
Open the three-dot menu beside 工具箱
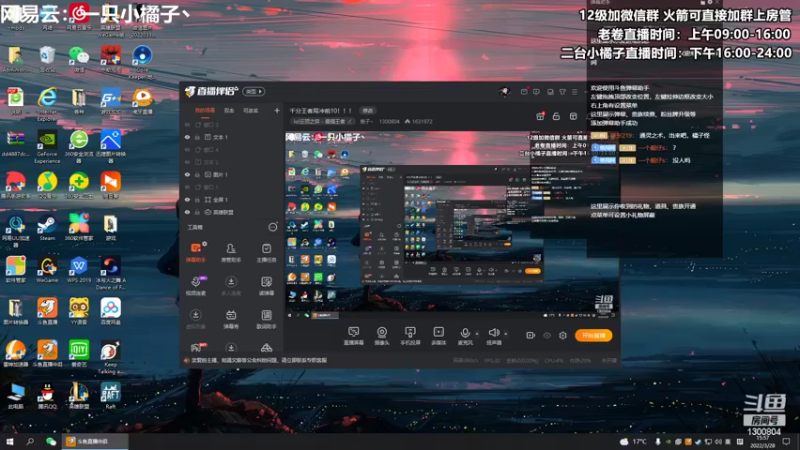(x=273, y=227)
